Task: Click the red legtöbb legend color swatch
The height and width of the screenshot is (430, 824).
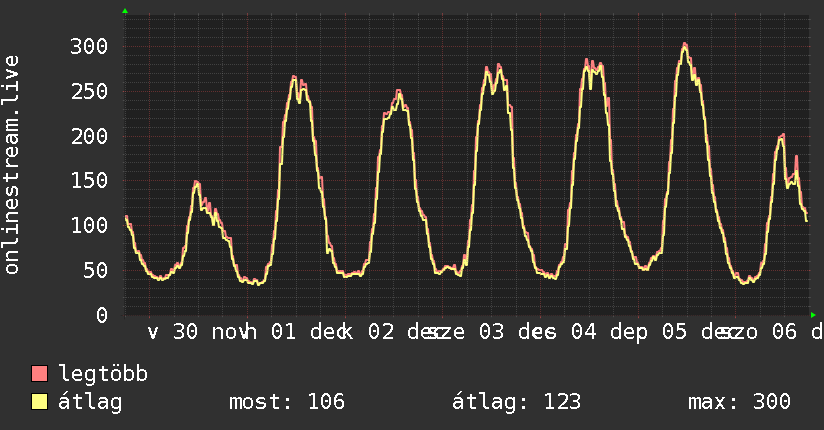Action: coord(40,375)
